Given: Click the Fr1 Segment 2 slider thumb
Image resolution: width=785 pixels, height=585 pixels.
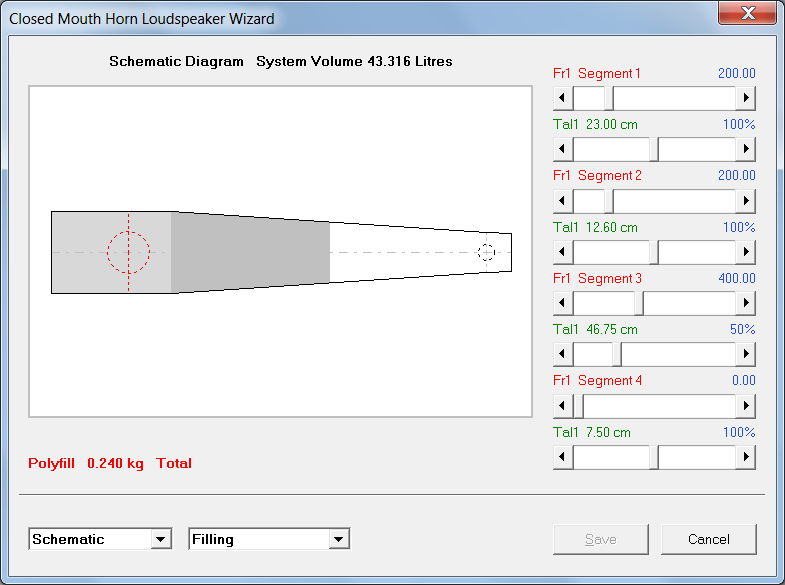Looking at the screenshot, I should (x=609, y=201).
